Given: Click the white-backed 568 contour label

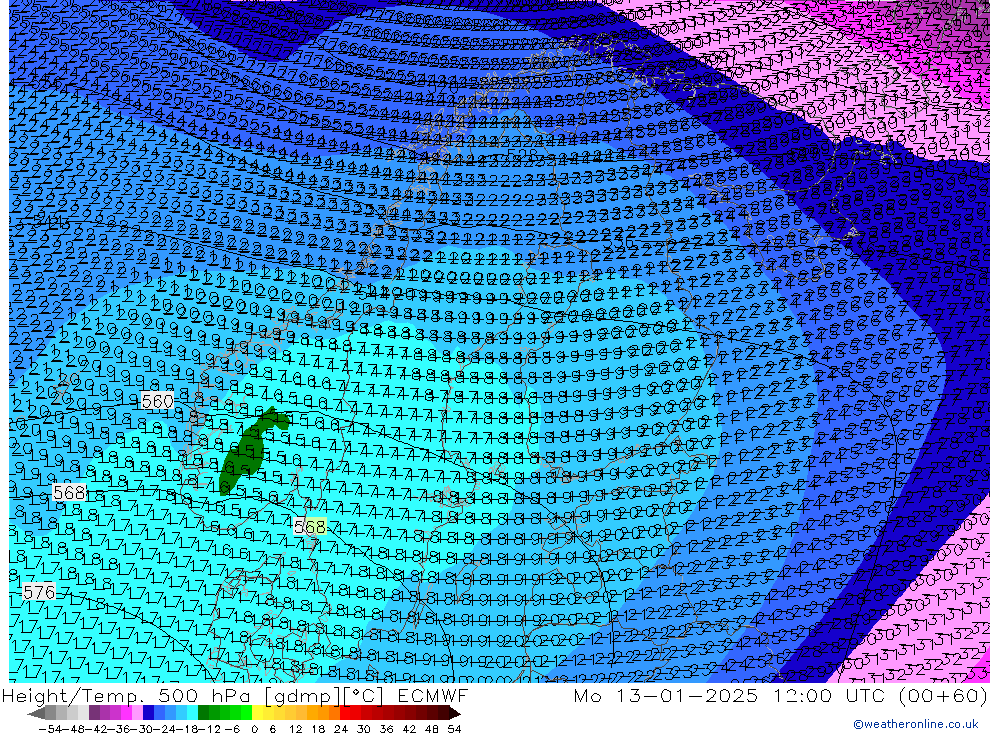Looking at the screenshot, I should tap(70, 492).
